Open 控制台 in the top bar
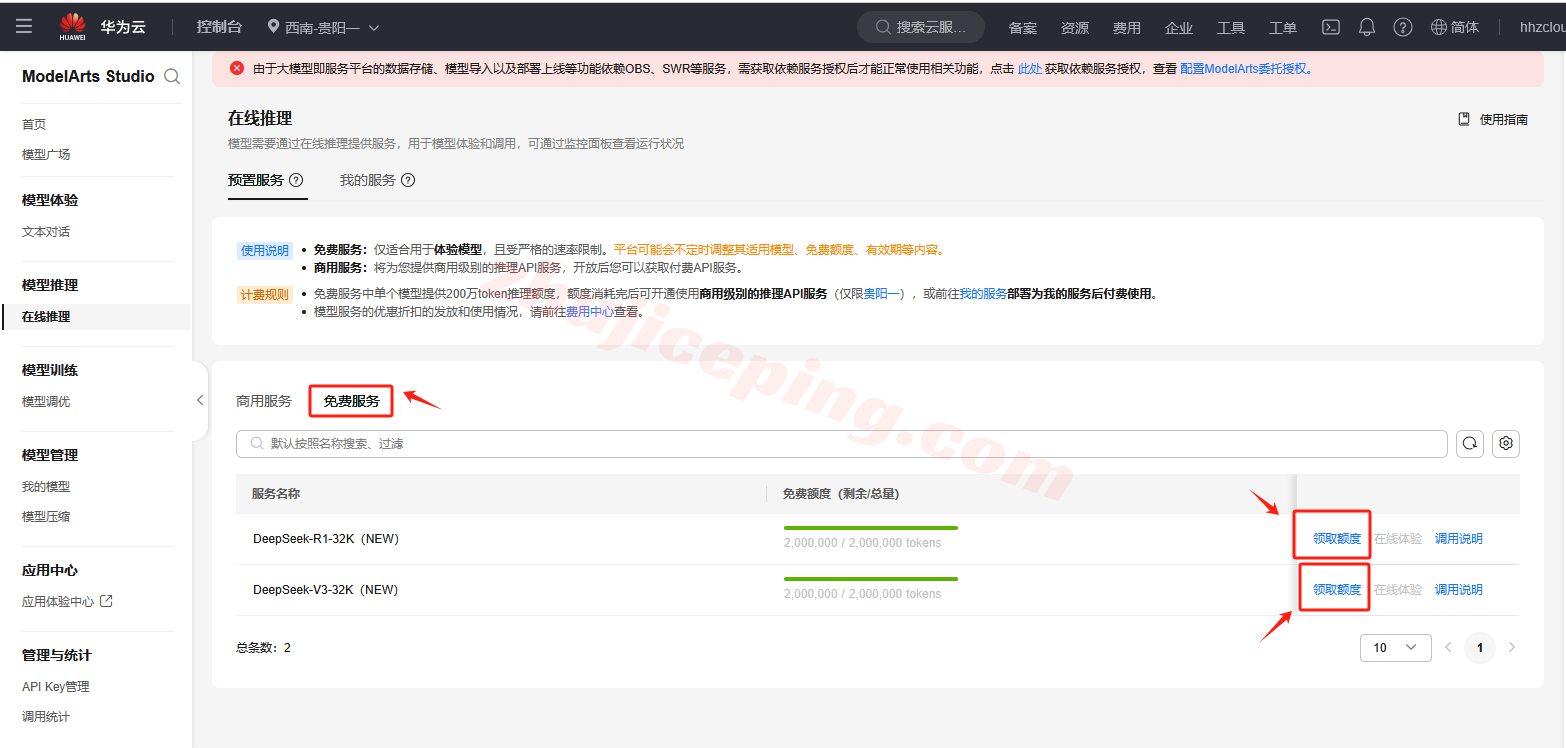This screenshot has width=1566, height=748. pyautogui.click(x=219, y=27)
